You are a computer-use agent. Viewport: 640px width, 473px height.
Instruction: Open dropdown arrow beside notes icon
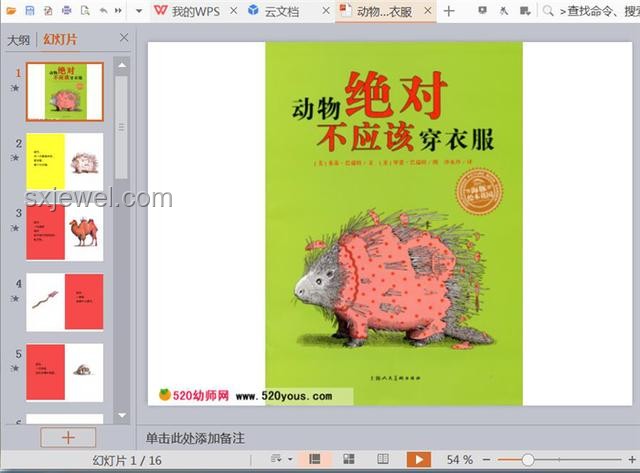click(290, 460)
